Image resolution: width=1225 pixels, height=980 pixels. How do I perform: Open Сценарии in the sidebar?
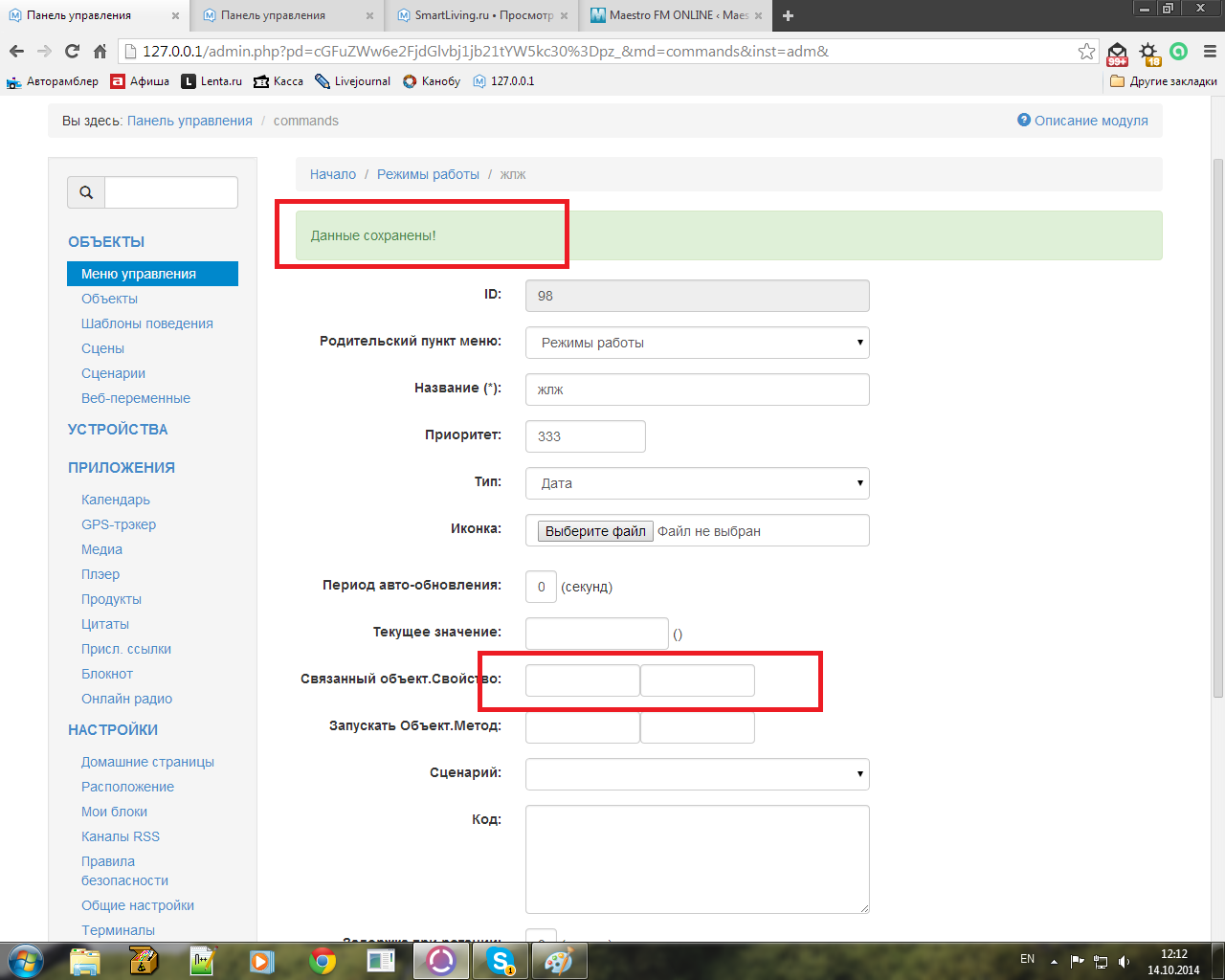coord(113,373)
